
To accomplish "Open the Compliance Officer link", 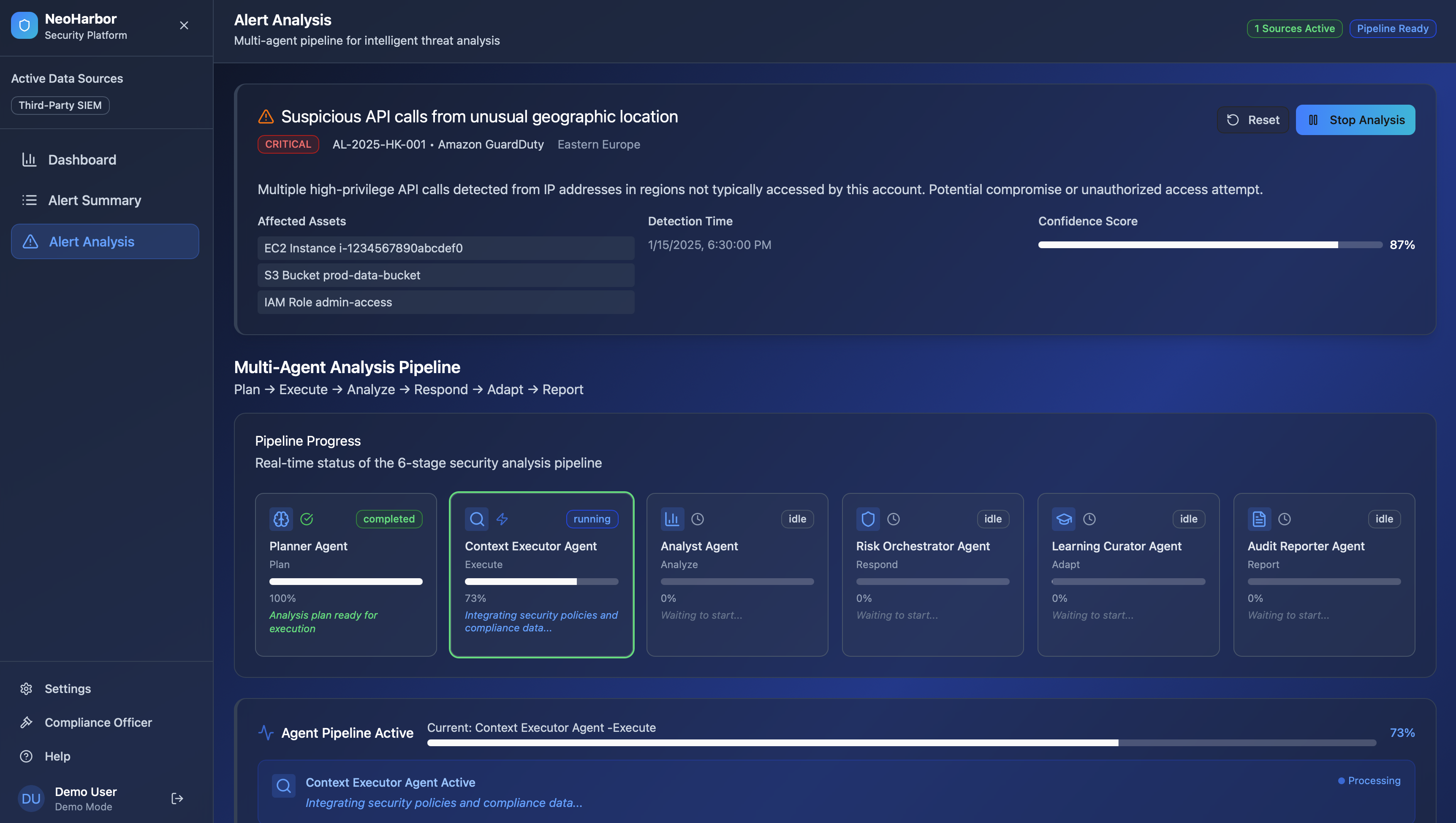I will (98, 723).
